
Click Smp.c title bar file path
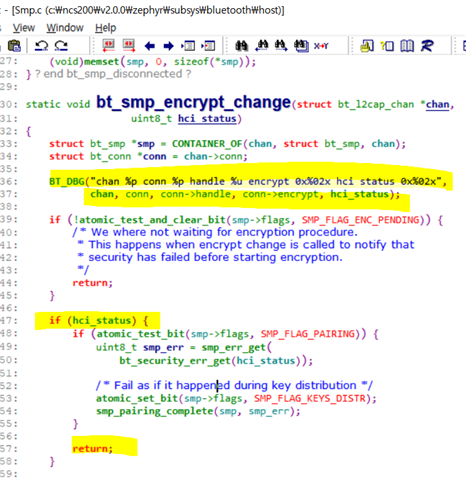point(148,10)
